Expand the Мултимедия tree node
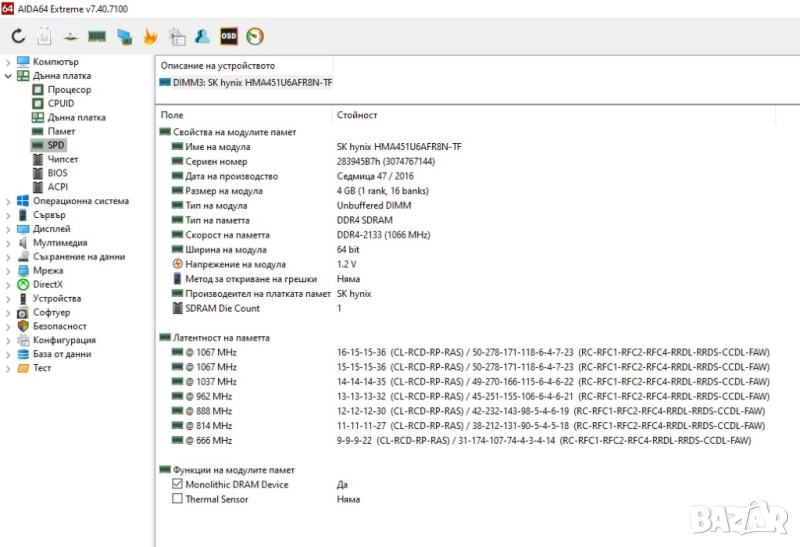Screen dimensions: 800x547 (x=8, y=243)
